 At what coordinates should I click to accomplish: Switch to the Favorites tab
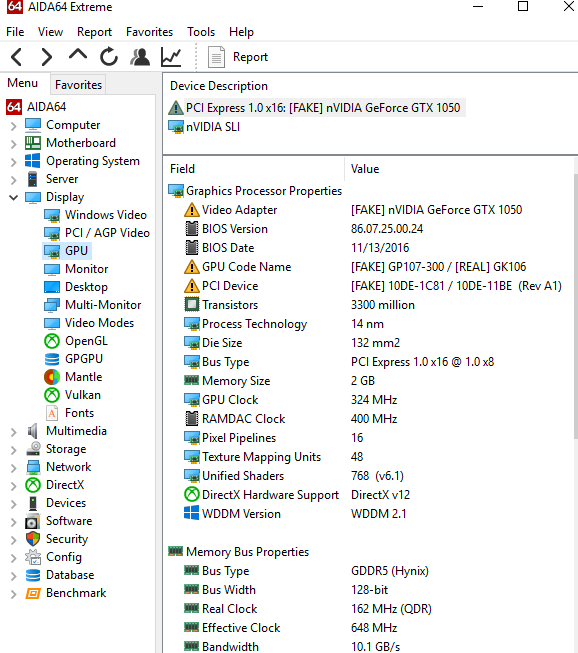point(78,85)
